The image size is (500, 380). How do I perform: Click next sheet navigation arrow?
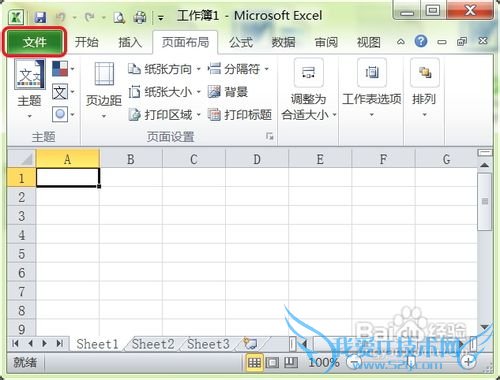click(45, 343)
